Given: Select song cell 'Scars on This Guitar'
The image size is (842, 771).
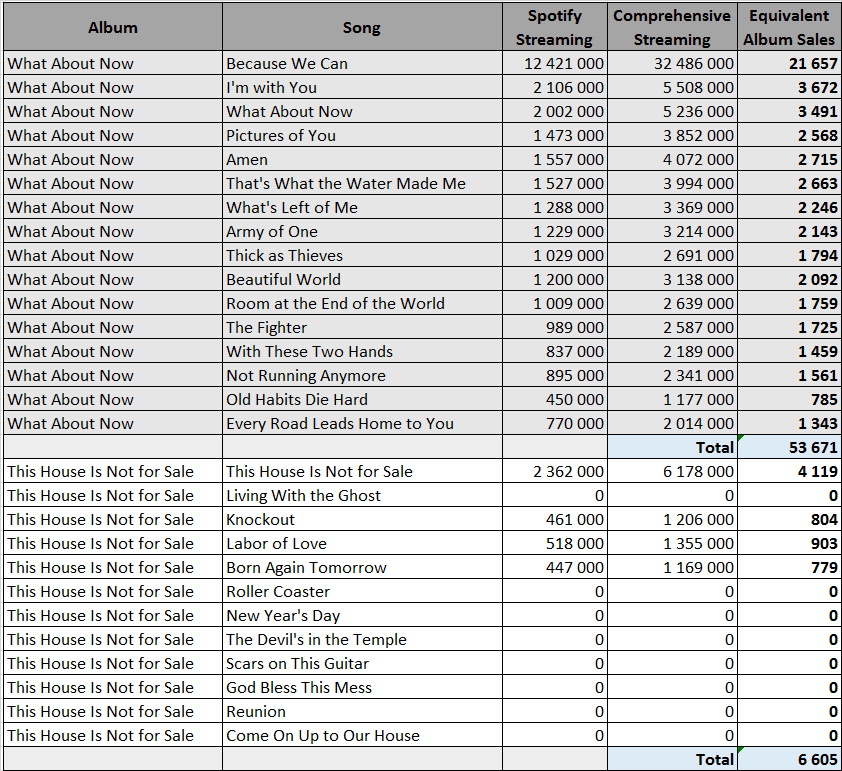Looking at the screenshot, I should tap(362, 663).
